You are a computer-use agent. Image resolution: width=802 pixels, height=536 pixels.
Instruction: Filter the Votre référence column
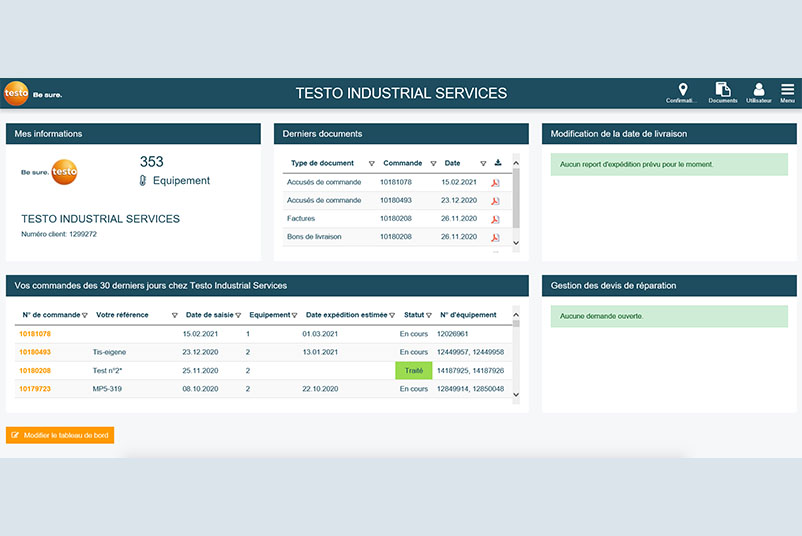[174, 316]
